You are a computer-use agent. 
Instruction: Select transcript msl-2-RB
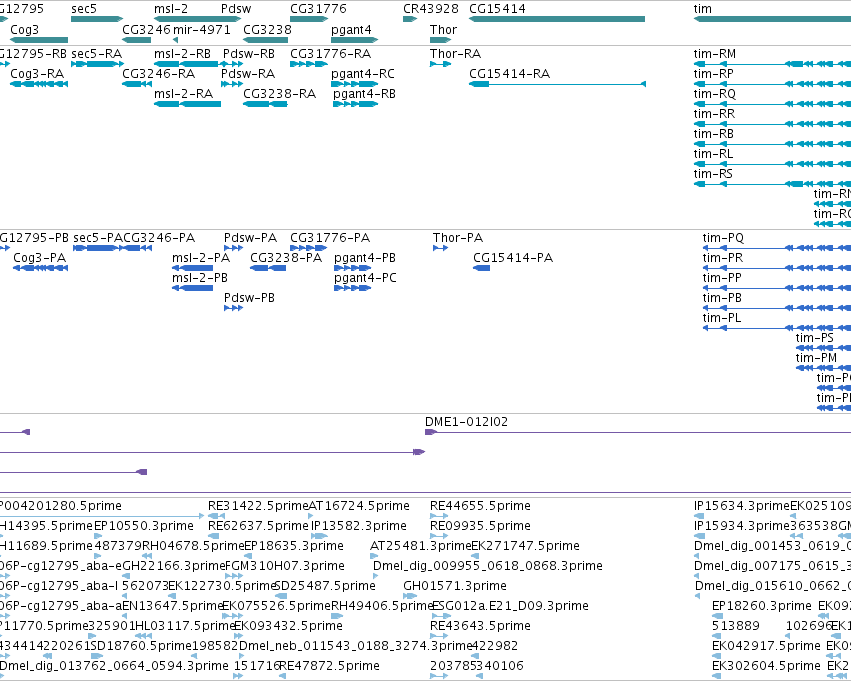(186, 64)
